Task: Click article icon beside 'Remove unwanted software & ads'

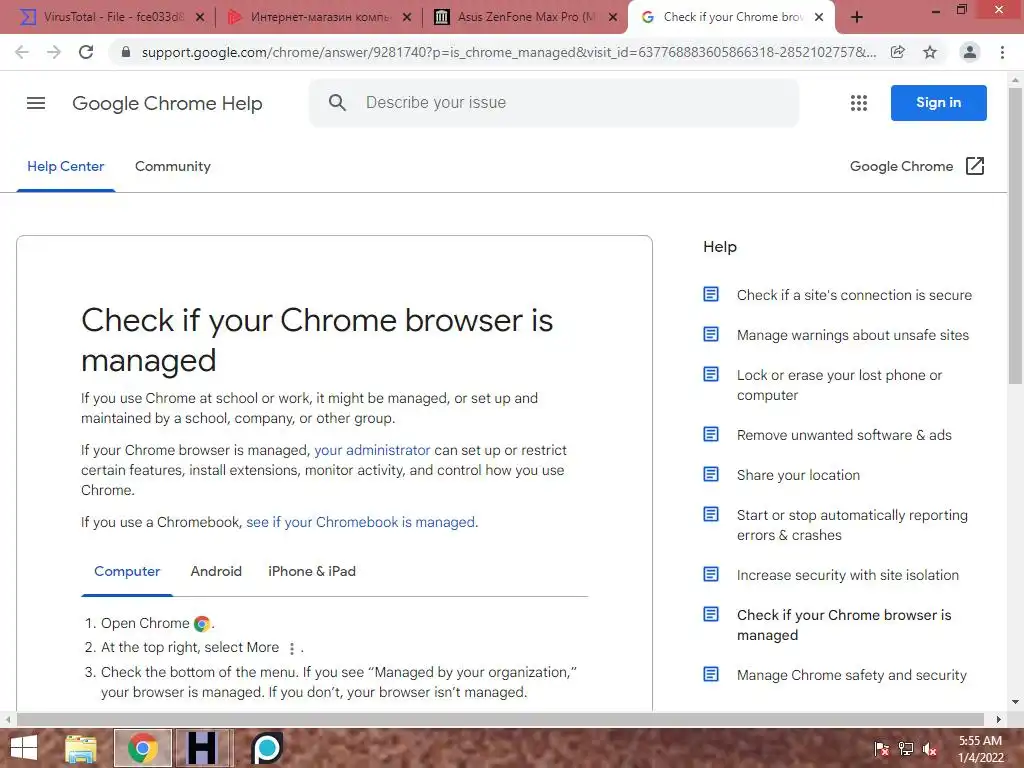Action: [x=711, y=434]
